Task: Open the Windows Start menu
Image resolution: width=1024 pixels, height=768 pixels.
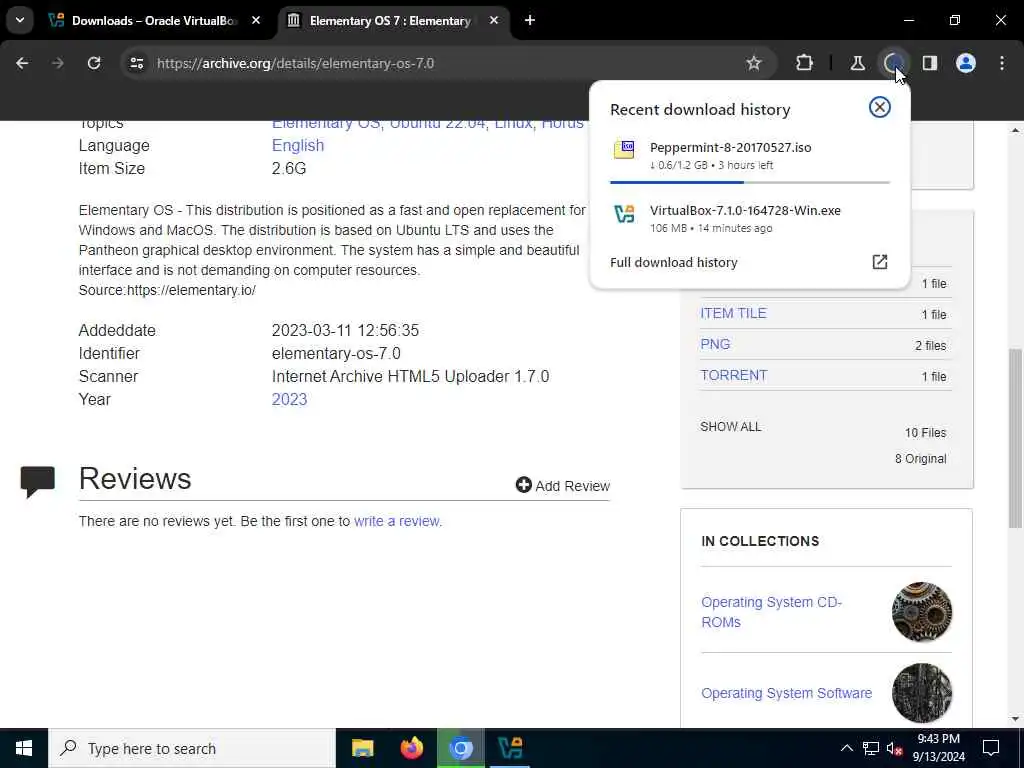Action: [x=24, y=748]
